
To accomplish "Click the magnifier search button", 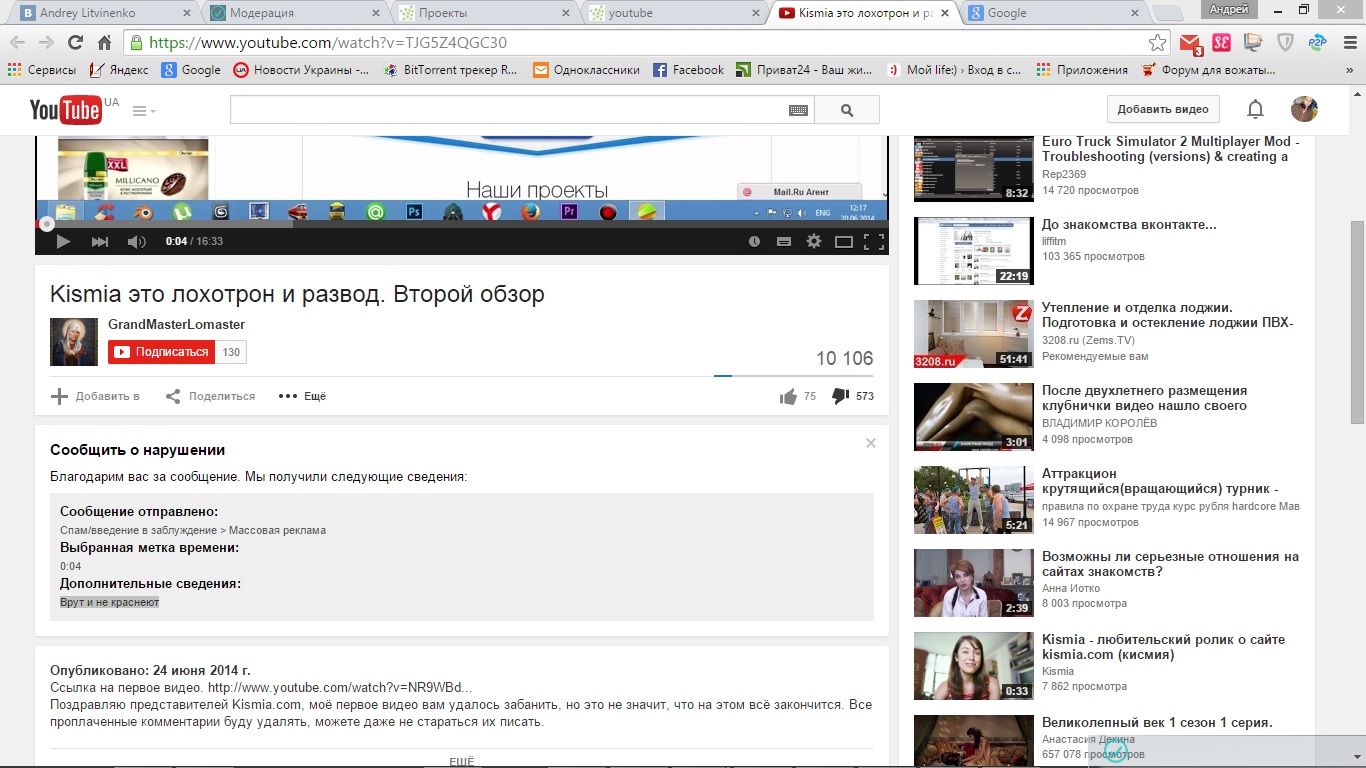I will point(847,110).
